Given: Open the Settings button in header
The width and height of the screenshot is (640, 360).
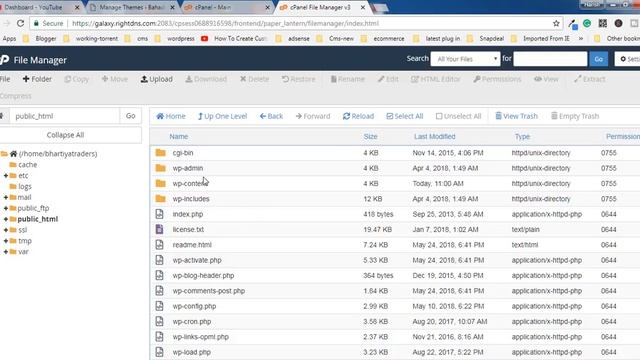Looking at the screenshot, I should pyautogui.click(x=628, y=59).
